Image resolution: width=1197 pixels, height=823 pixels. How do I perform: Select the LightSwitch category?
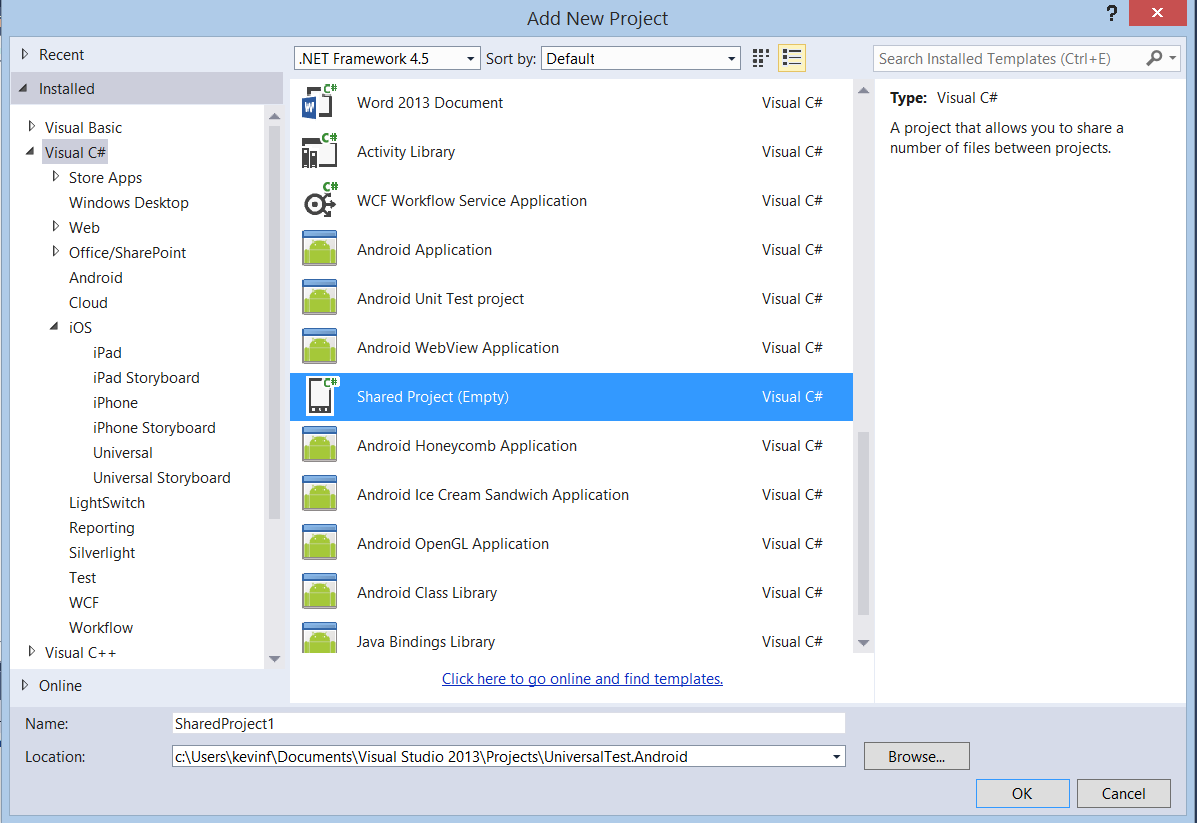click(x=107, y=502)
